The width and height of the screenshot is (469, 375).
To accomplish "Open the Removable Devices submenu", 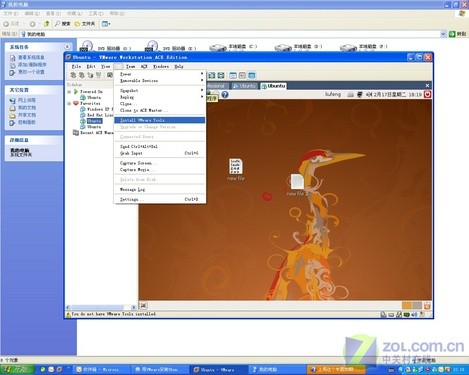I will 159,81.
